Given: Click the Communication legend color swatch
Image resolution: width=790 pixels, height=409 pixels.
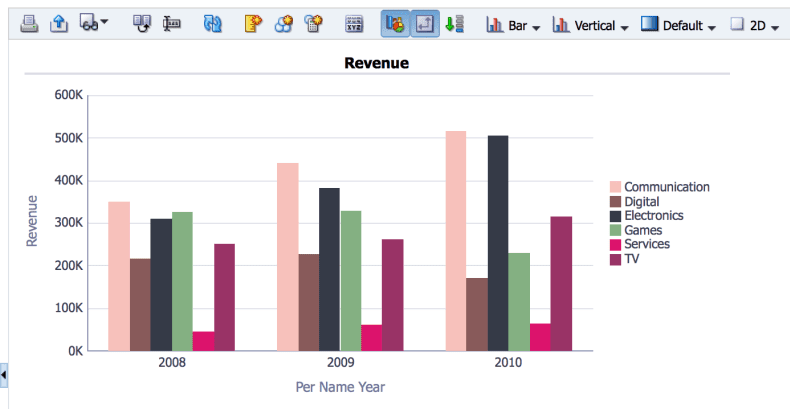Looking at the screenshot, I should 615,187.
